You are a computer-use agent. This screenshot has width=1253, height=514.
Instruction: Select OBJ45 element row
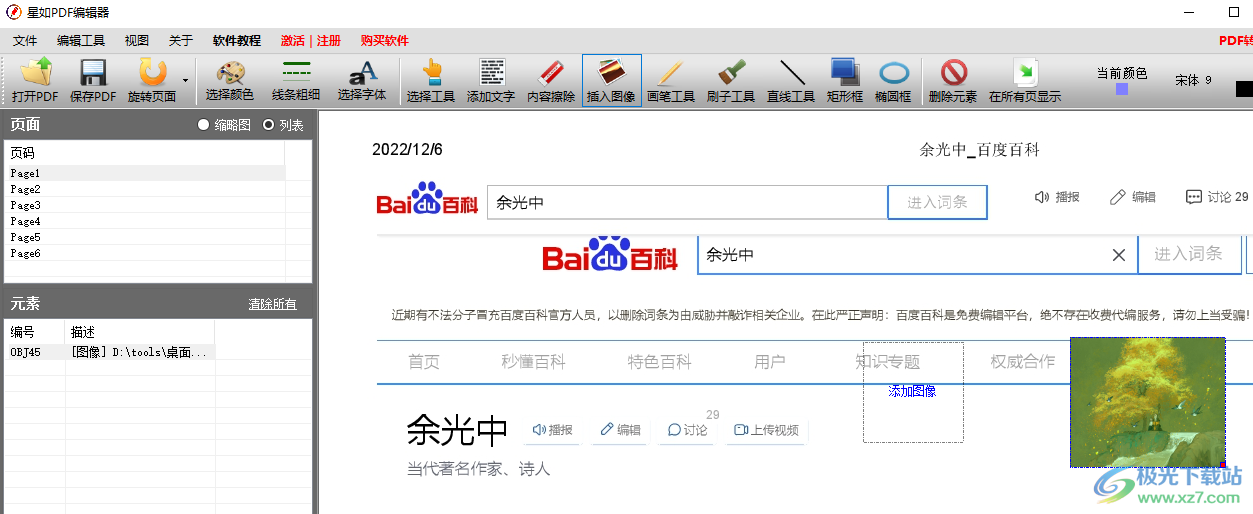point(110,352)
